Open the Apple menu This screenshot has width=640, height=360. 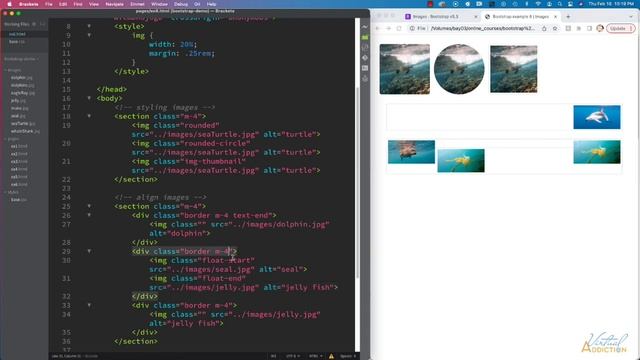pos(9,4)
